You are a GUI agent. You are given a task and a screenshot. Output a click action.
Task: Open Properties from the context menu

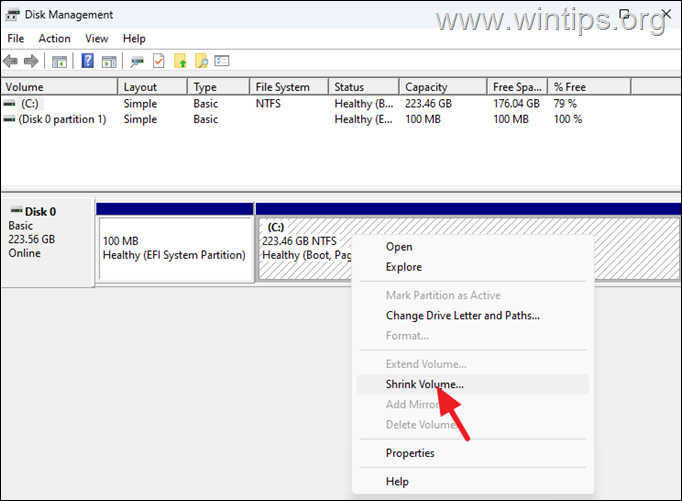(x=410, y=453)
